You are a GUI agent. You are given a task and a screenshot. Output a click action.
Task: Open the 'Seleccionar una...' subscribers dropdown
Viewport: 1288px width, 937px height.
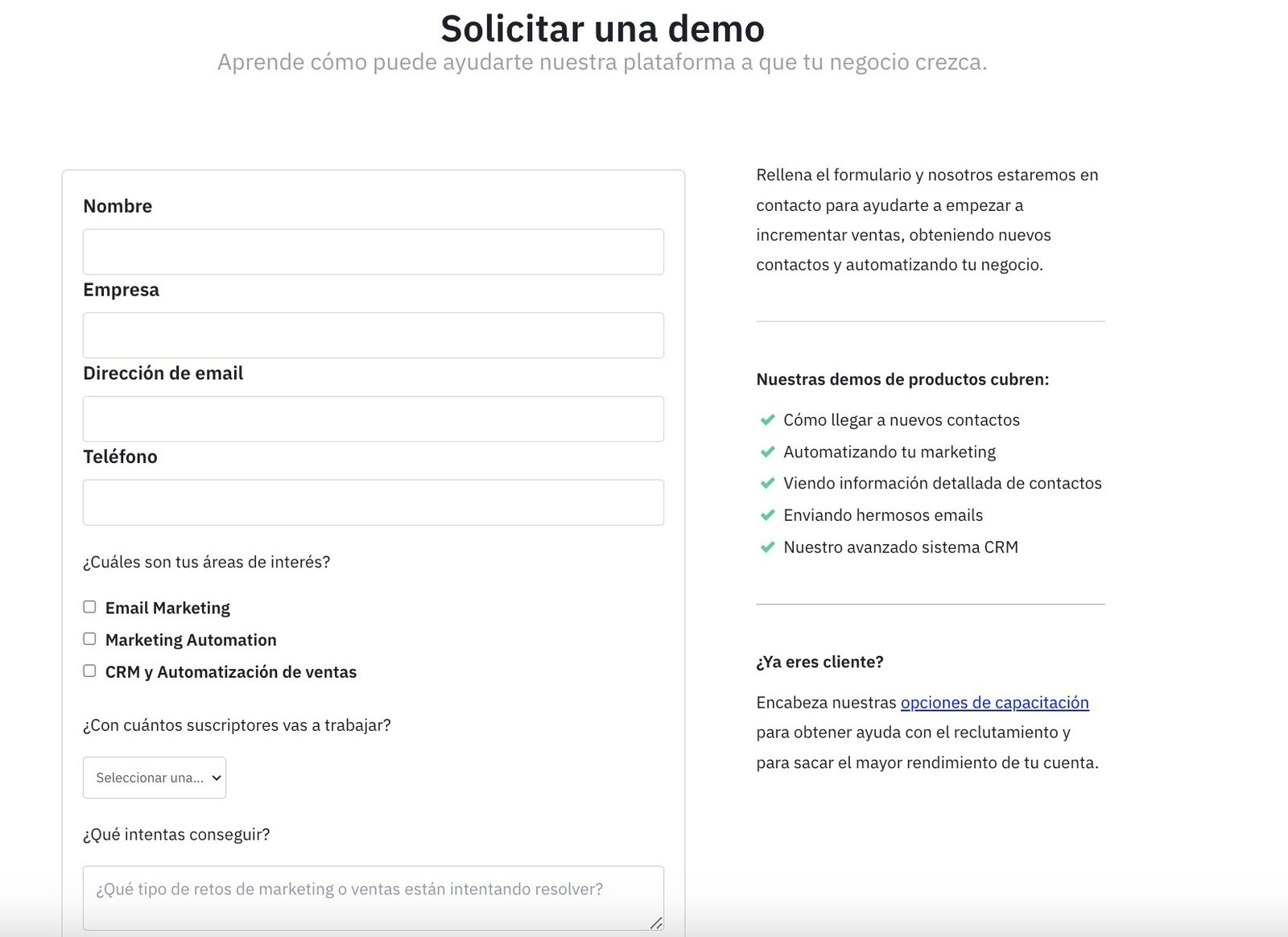point(155,778)
